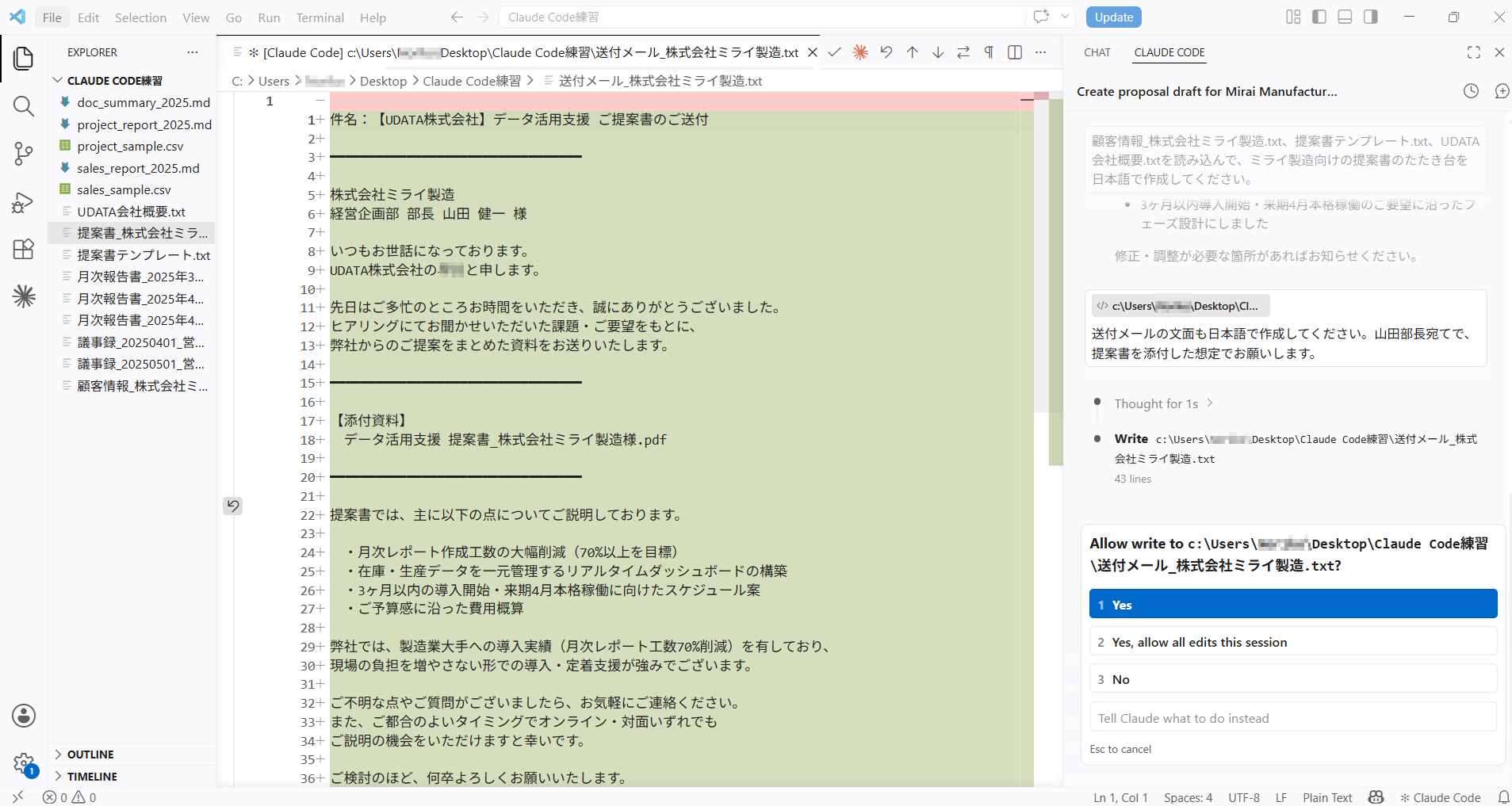Toggle primary side bar visibility
The image size is (1512, 806).
pyautogui.click(x=1319, y=17)
